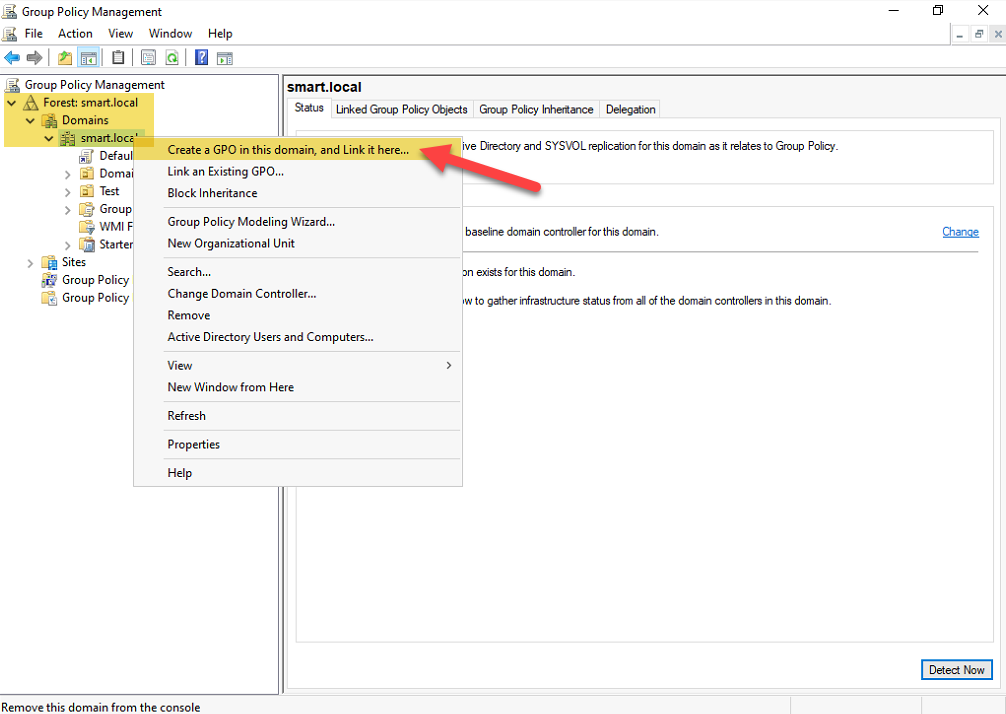
Task: Click the Detect Now button
Action: click(956, 670)
